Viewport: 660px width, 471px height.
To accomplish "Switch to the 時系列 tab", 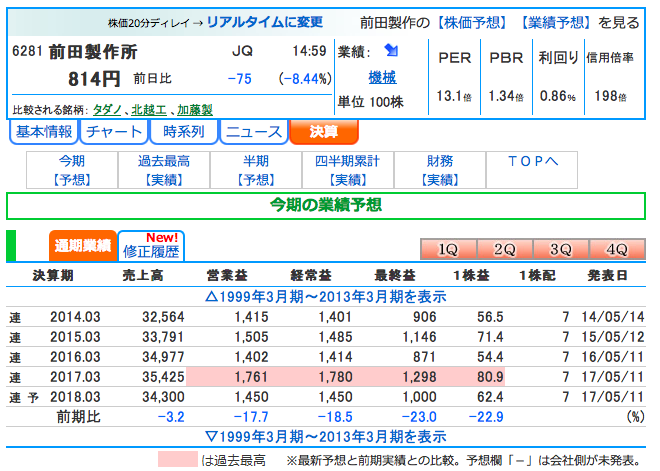I will pyautogui.click(x=184, y=132).
